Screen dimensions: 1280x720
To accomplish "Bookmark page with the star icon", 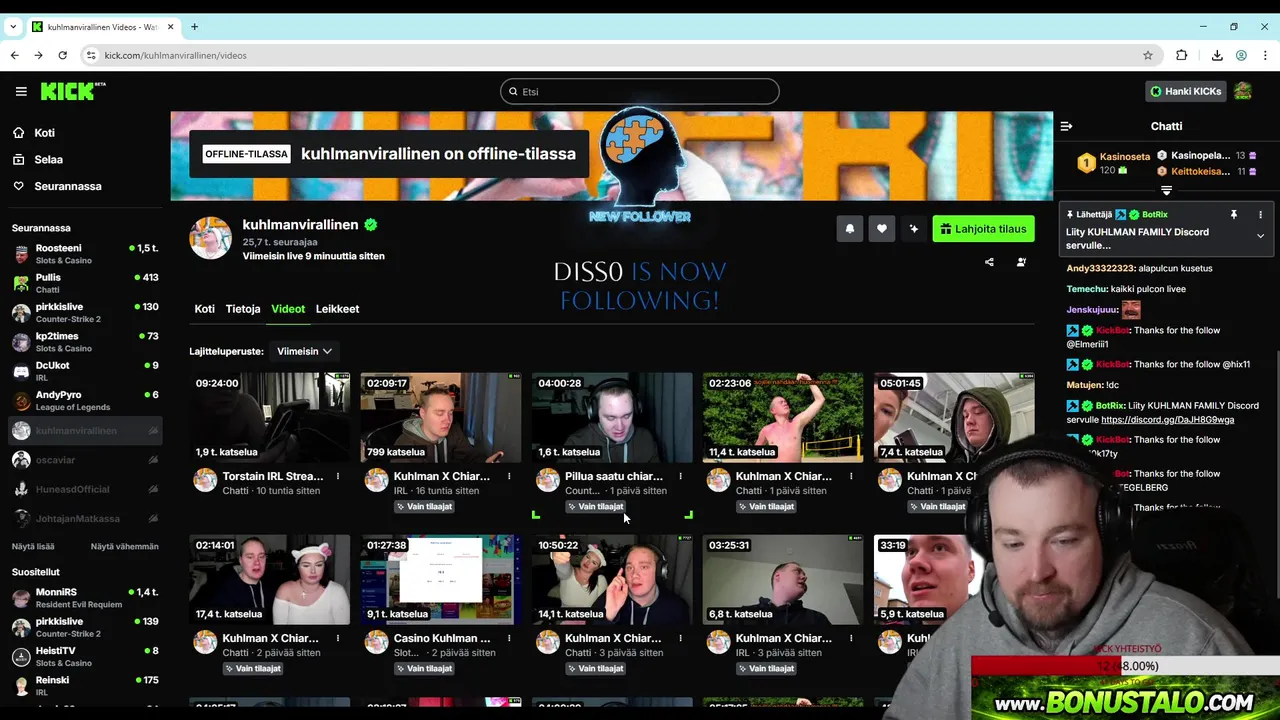I will point(1148,55).
